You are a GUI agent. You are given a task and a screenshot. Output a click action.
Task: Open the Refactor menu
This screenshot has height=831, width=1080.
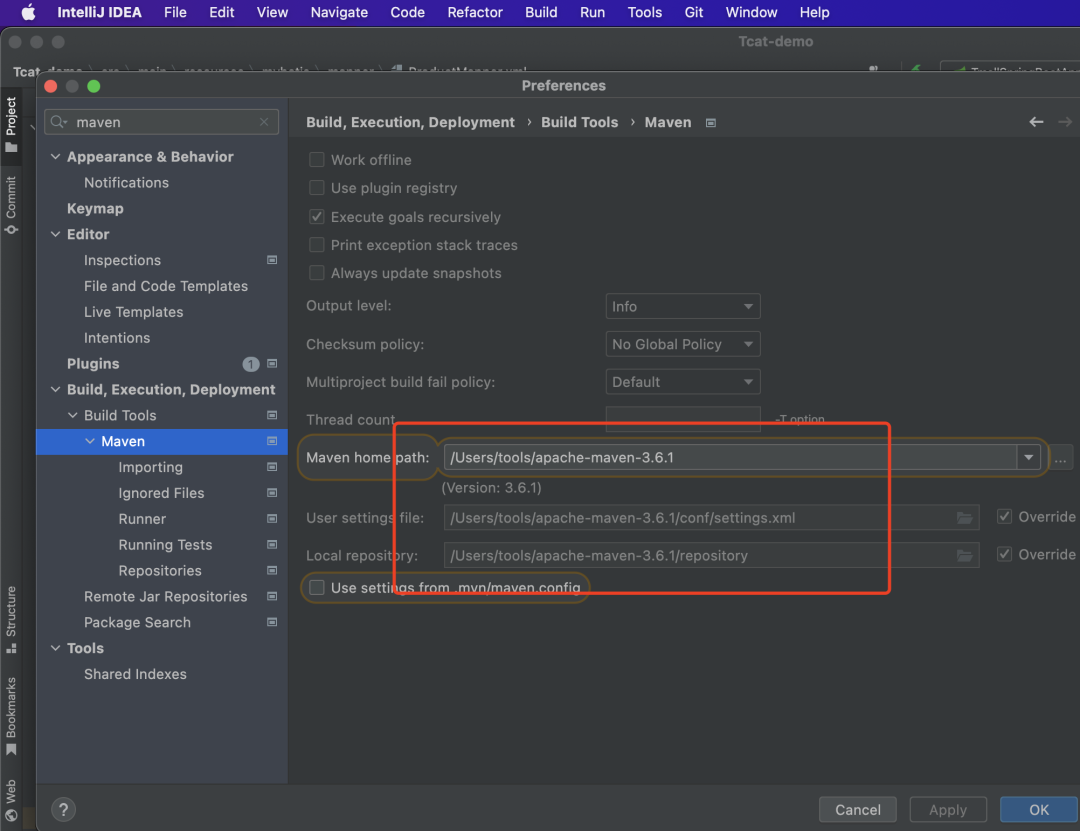point(475,12)
